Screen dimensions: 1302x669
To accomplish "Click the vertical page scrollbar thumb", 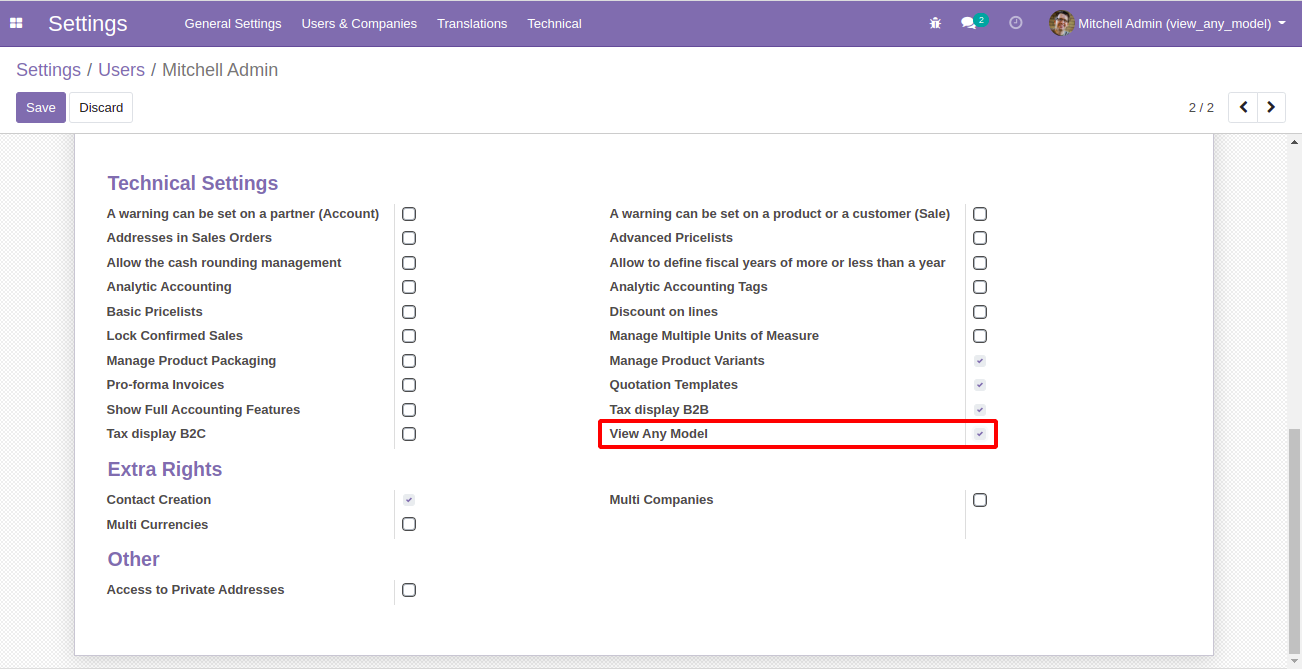I will [1294, 540].
